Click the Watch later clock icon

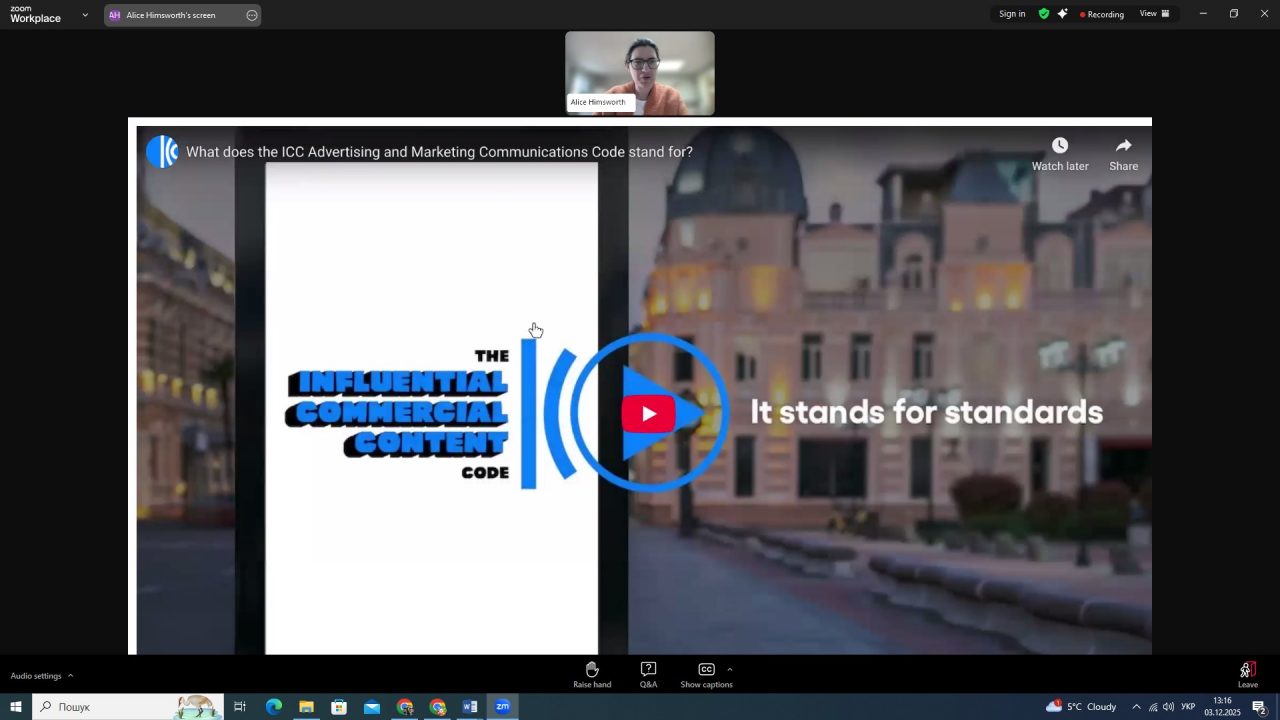coord(1060,146)
